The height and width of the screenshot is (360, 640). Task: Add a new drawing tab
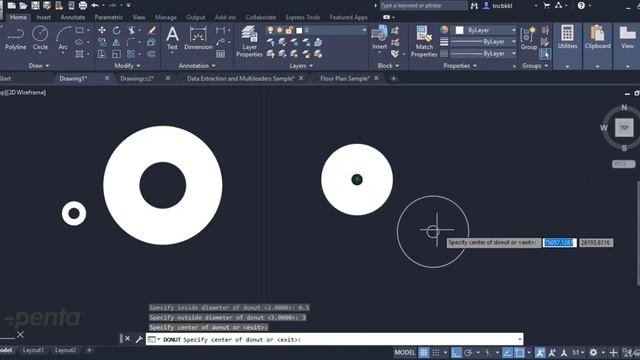coord(393,78)
